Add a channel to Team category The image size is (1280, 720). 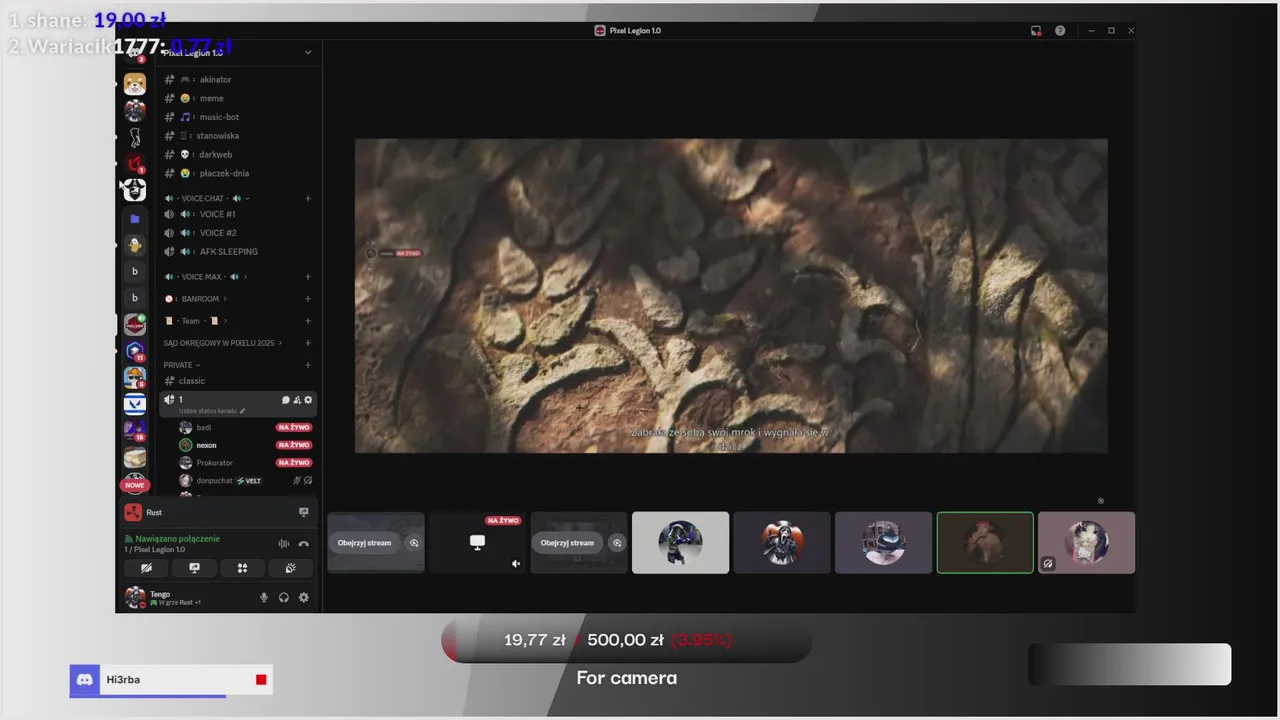click(308, 321)
